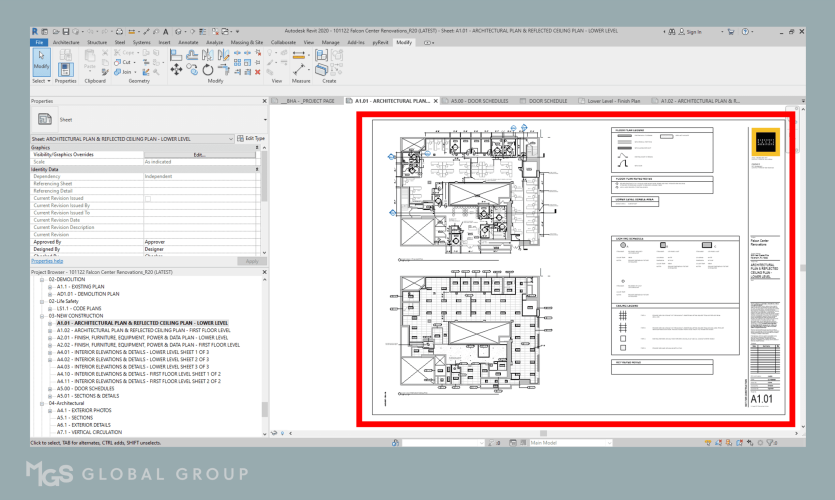Open the Properties help link
The width and height of the screenshot is (835, 500).
click(x=47, y=261)
